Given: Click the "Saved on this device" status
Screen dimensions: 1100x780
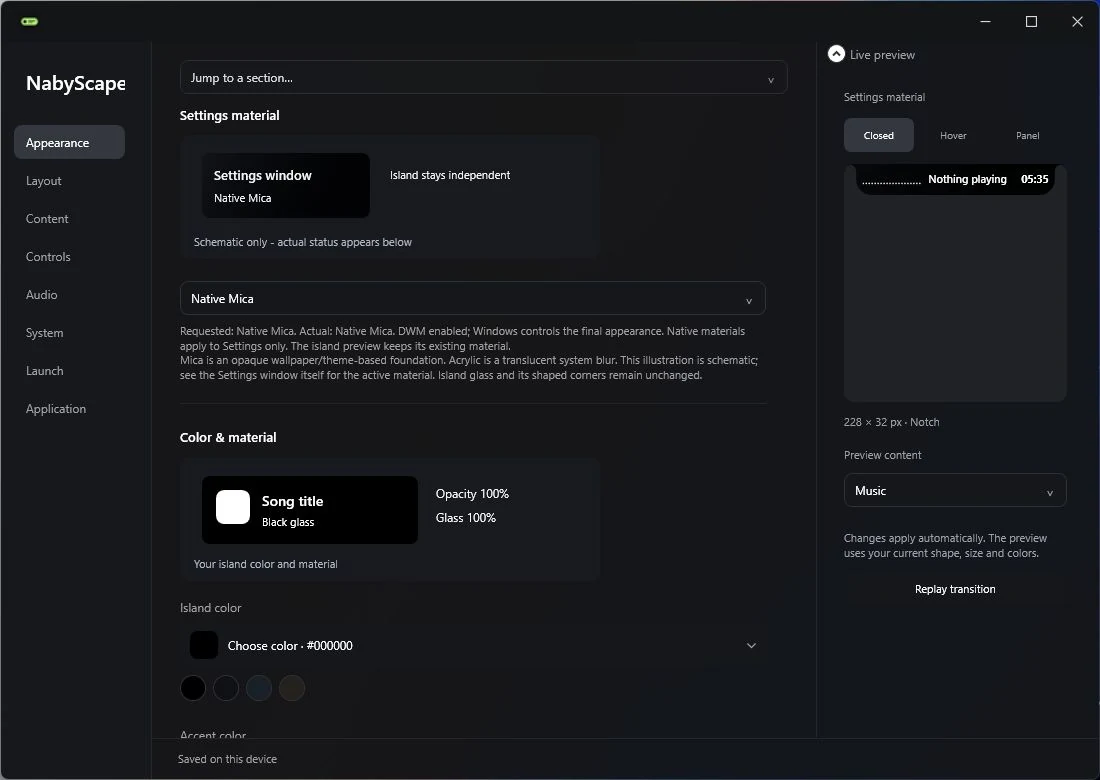Looking at the screenshot, I should tap(227, 759).
